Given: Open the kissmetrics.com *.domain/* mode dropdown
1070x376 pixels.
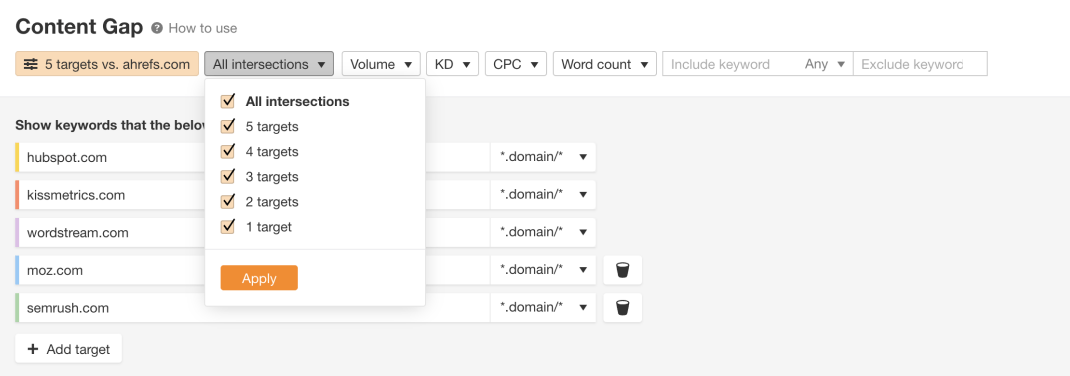Looking at the screenshot, I should pyautogui.click(x=543, y=195).
